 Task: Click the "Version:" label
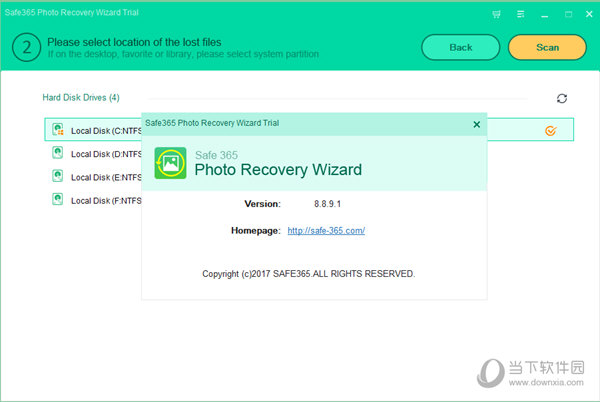tap(262, 204)
